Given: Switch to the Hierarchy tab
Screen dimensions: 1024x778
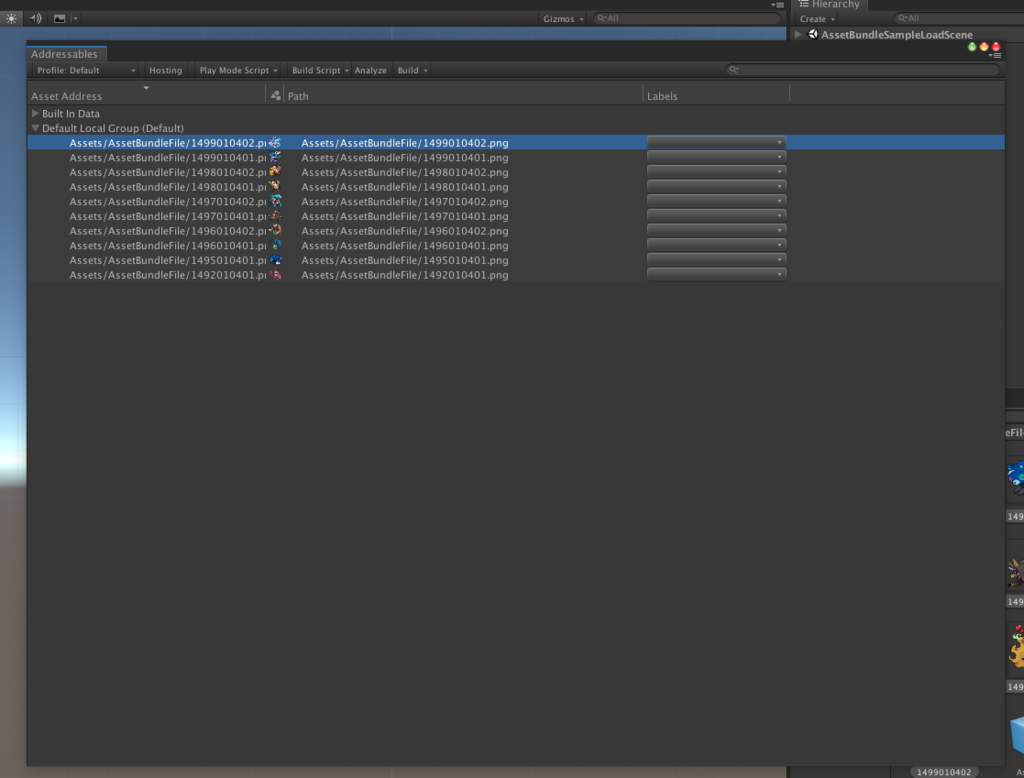Looking at the screenshot, I should [829, 5].
